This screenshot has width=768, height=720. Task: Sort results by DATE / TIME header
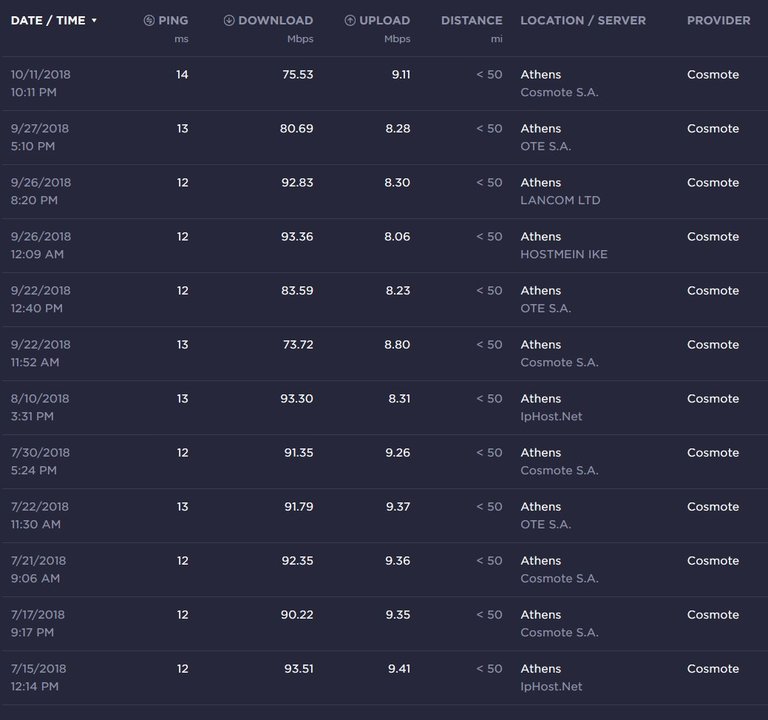[x=48, y=21]
